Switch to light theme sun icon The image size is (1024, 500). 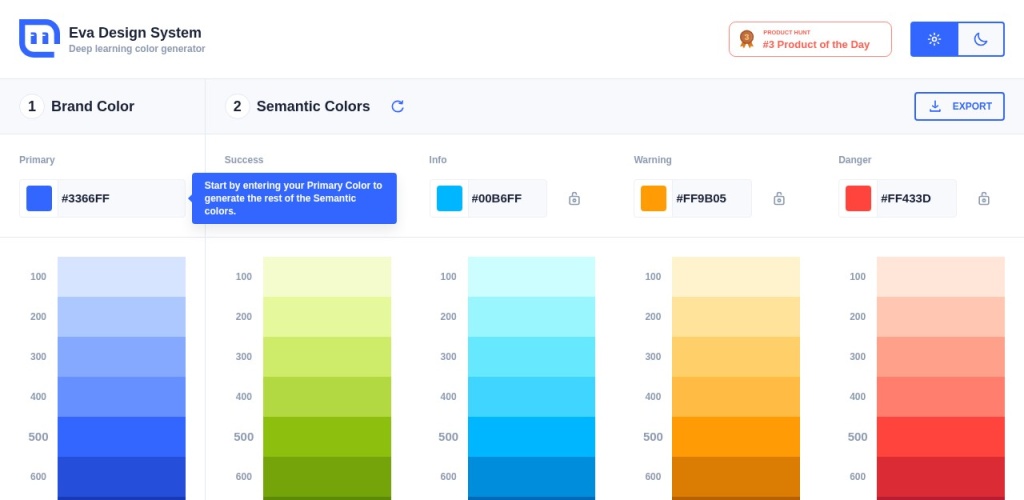click(934, 40)
